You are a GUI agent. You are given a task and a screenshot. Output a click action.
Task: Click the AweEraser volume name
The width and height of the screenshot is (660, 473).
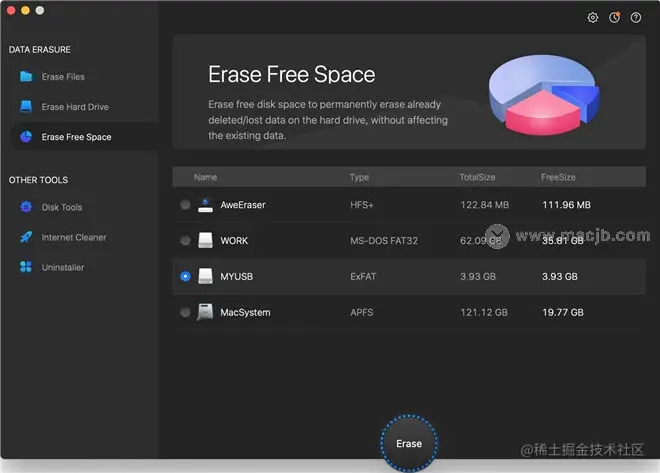[243, 205]
